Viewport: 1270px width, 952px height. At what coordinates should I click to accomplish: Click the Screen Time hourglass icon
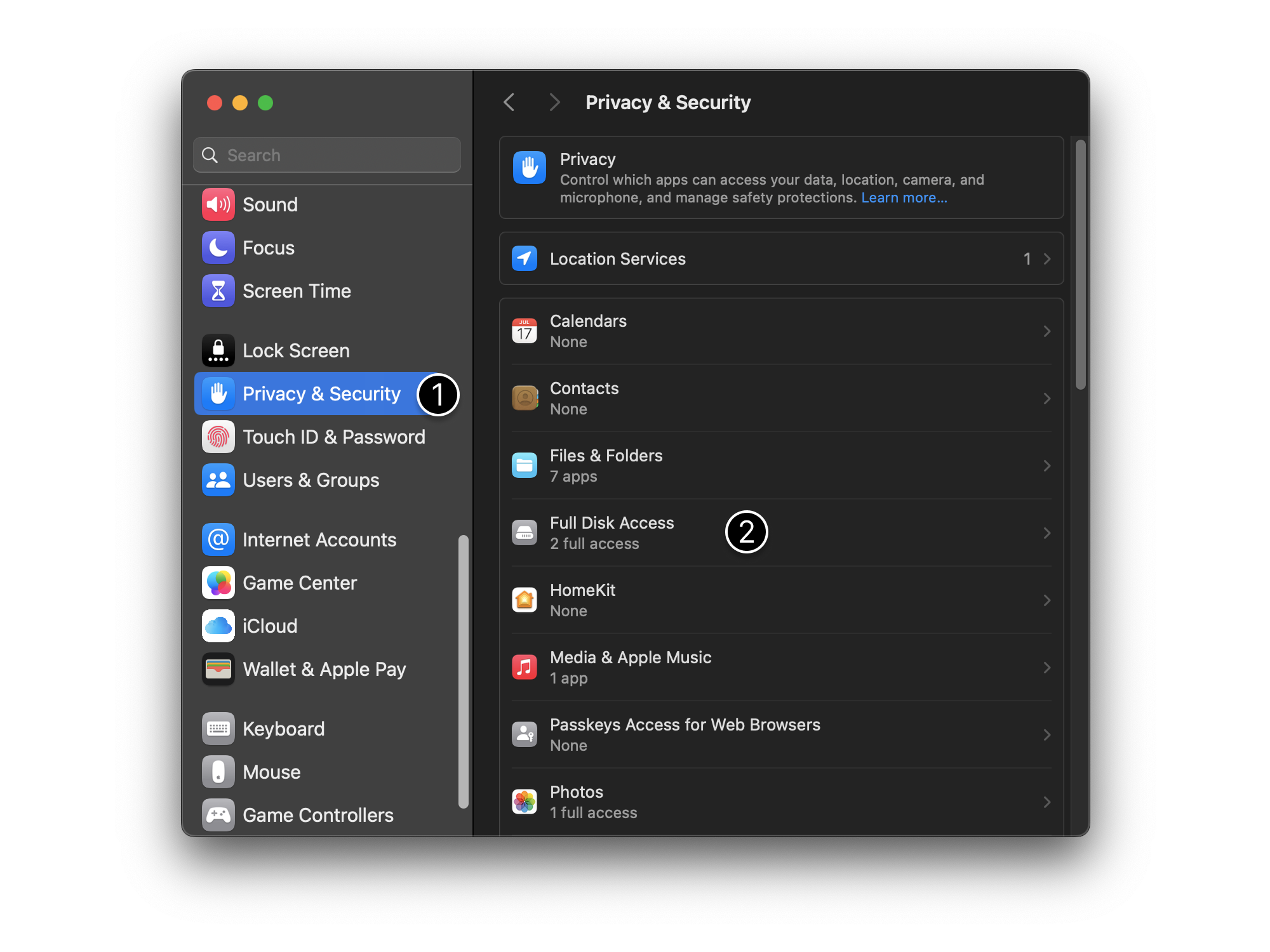click(x=218, y=291)
